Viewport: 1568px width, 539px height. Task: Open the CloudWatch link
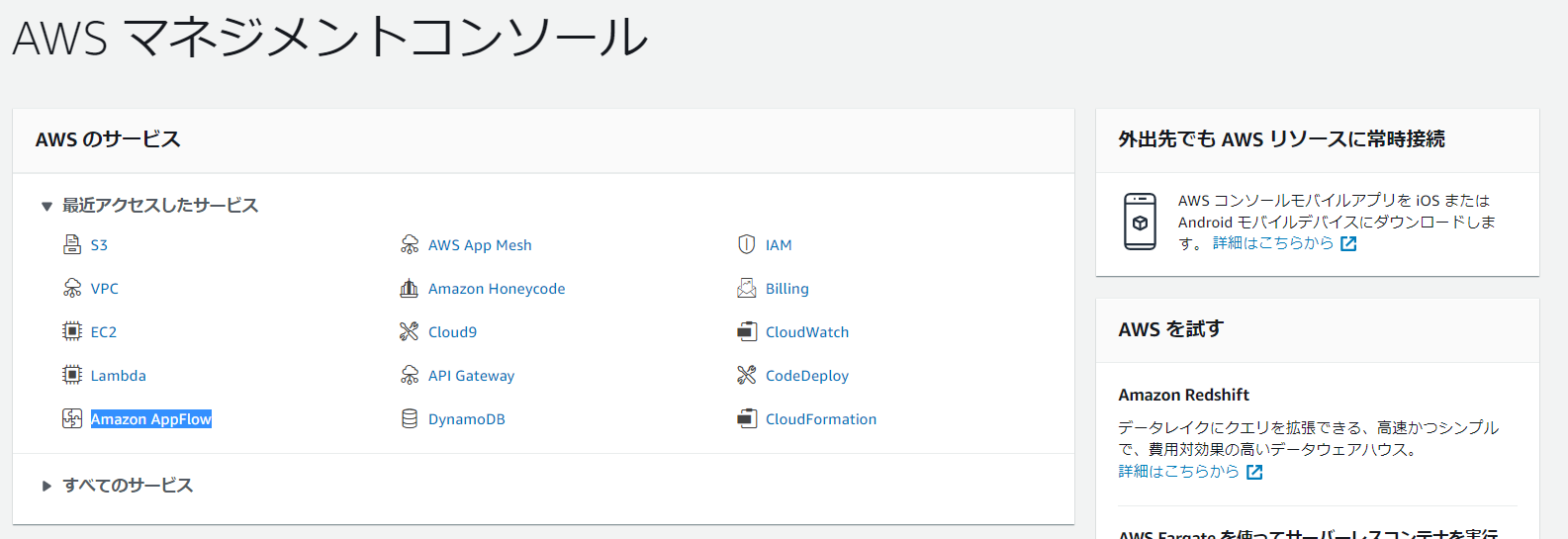806,332
